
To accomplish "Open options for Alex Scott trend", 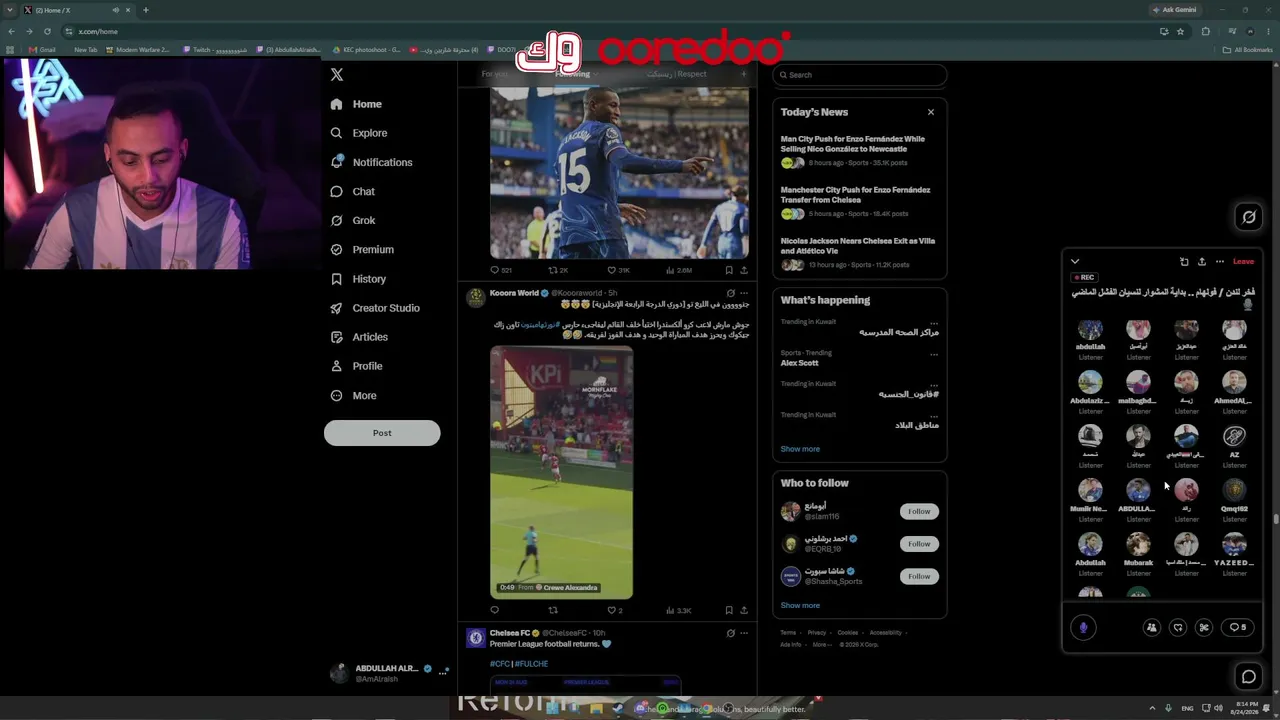I will pyautogui.click(x=934, y=354).
